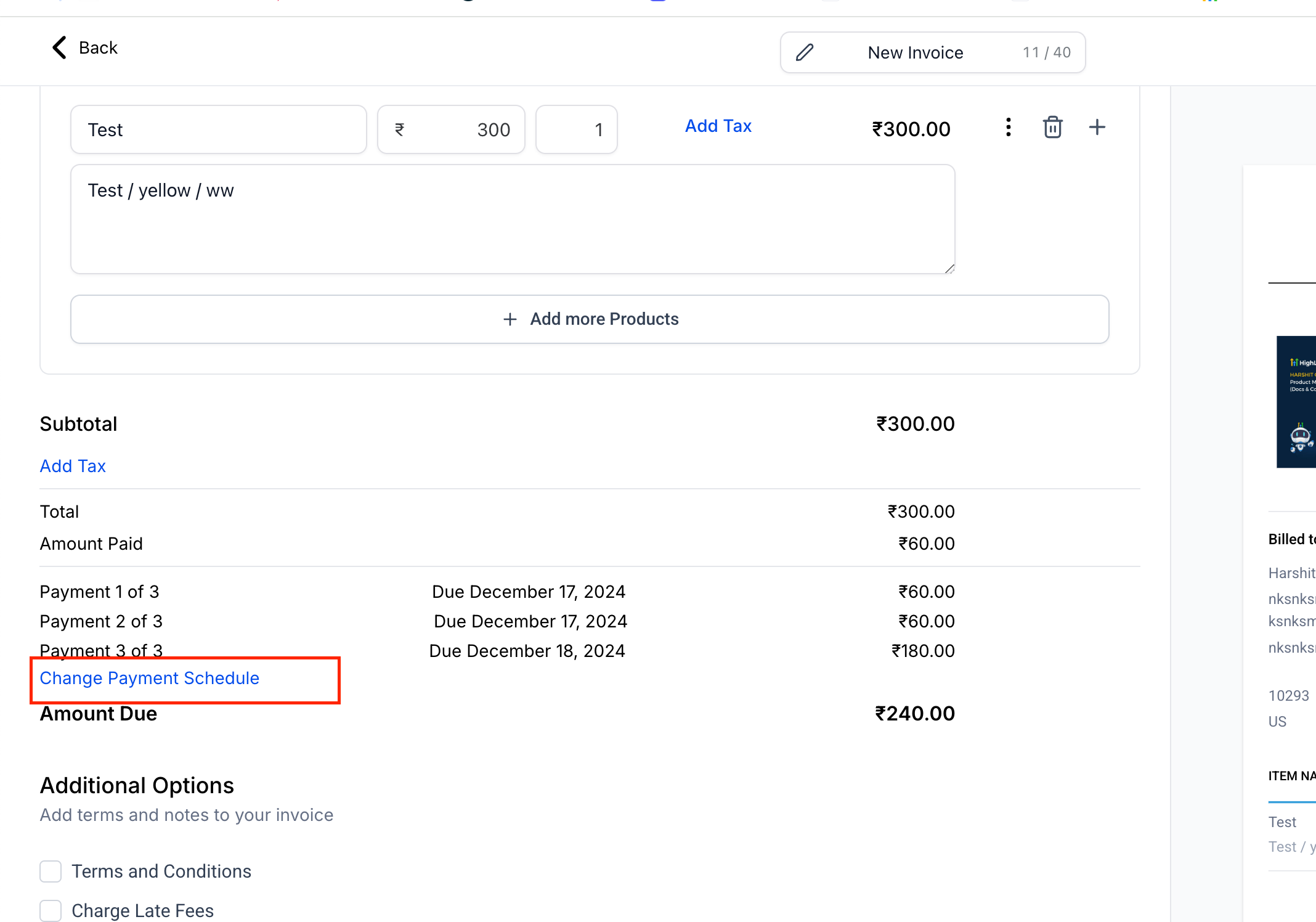The width and height of the screenshot is (1316, 922).
Task: Click Add Tax link below Subtotal
Action: coord(73,466)
